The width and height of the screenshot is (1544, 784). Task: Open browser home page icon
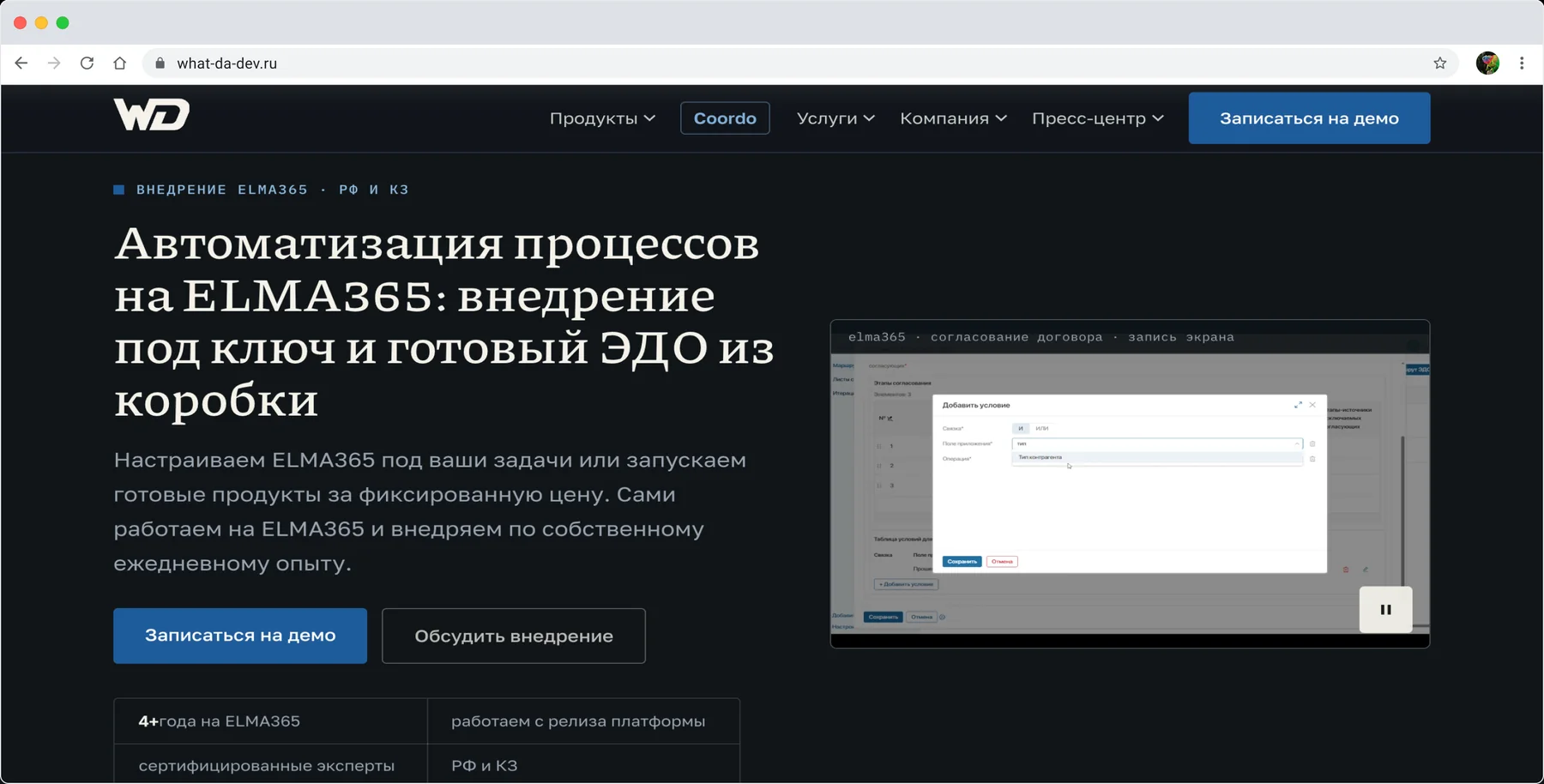(120, 63)
